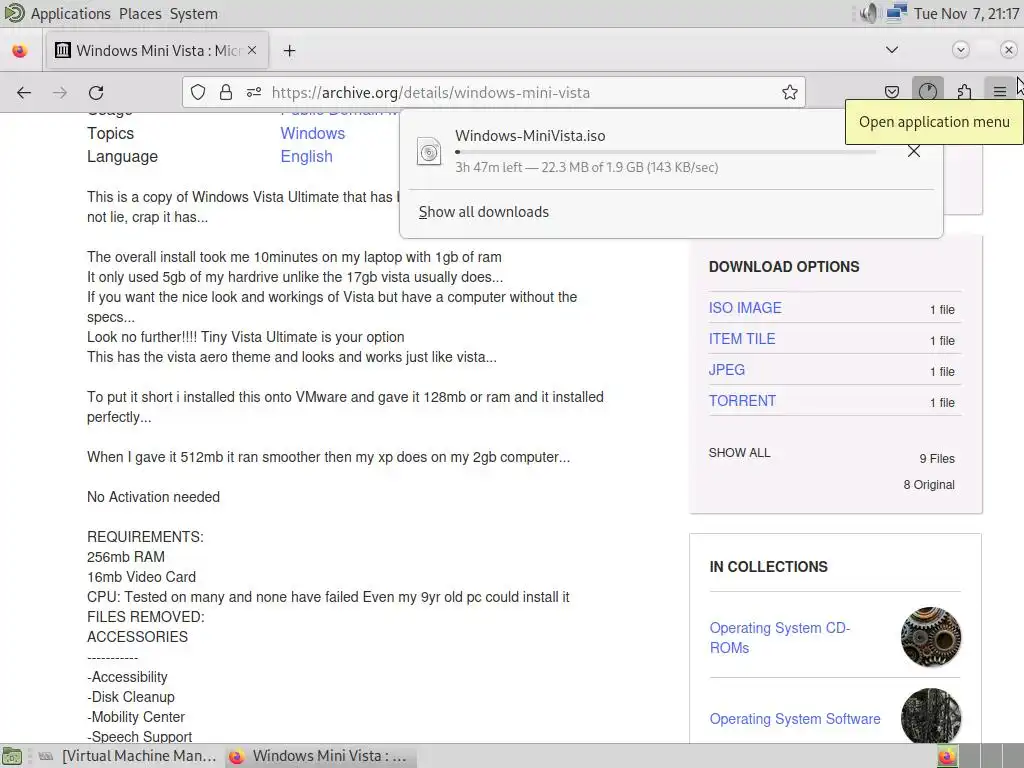Screen dimensions: 1024x768
Task: Click the Save to Pocket icon
Action: 891,92
